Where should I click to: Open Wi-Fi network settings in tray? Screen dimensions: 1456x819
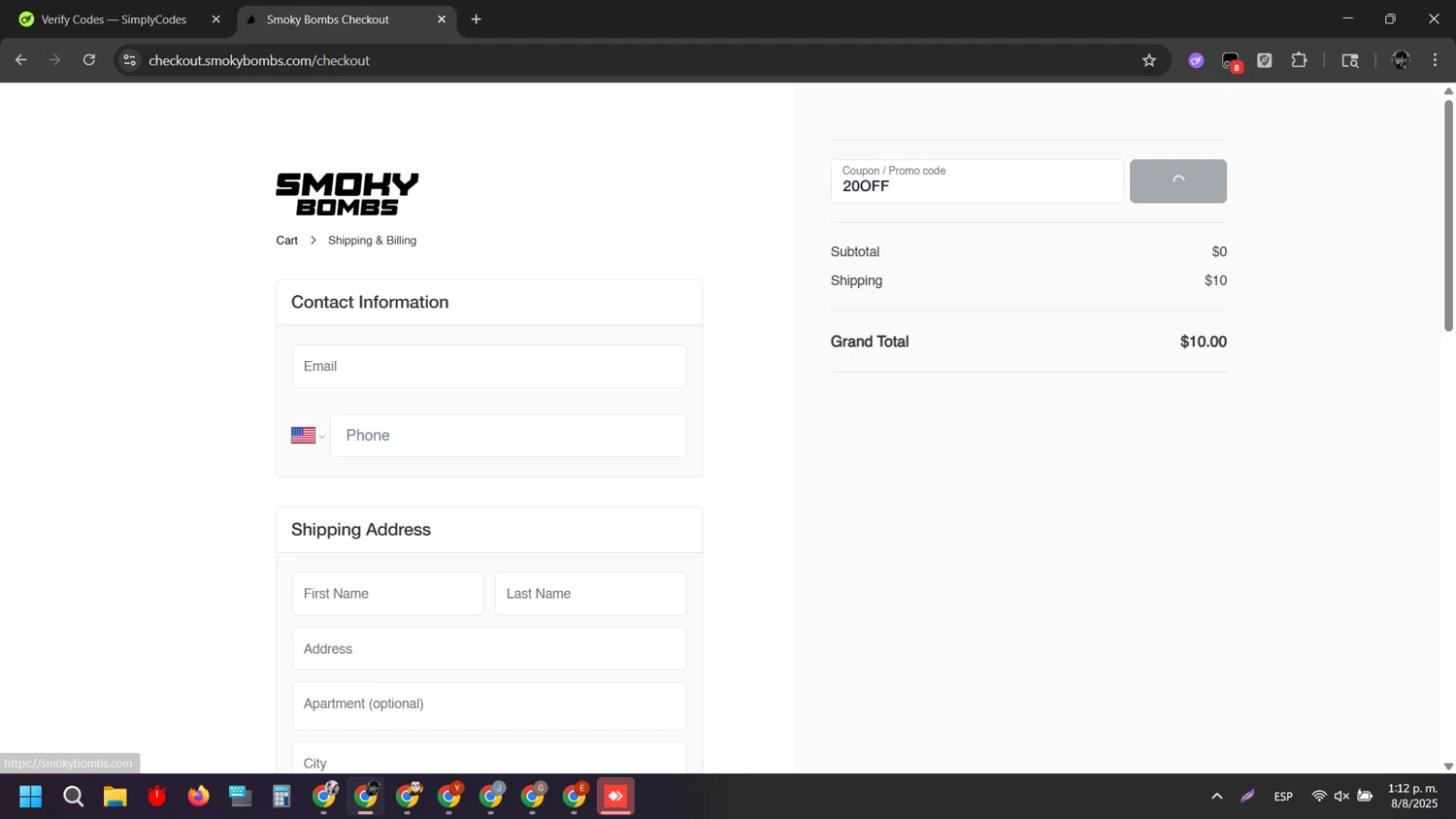(x=1319, y=797)
